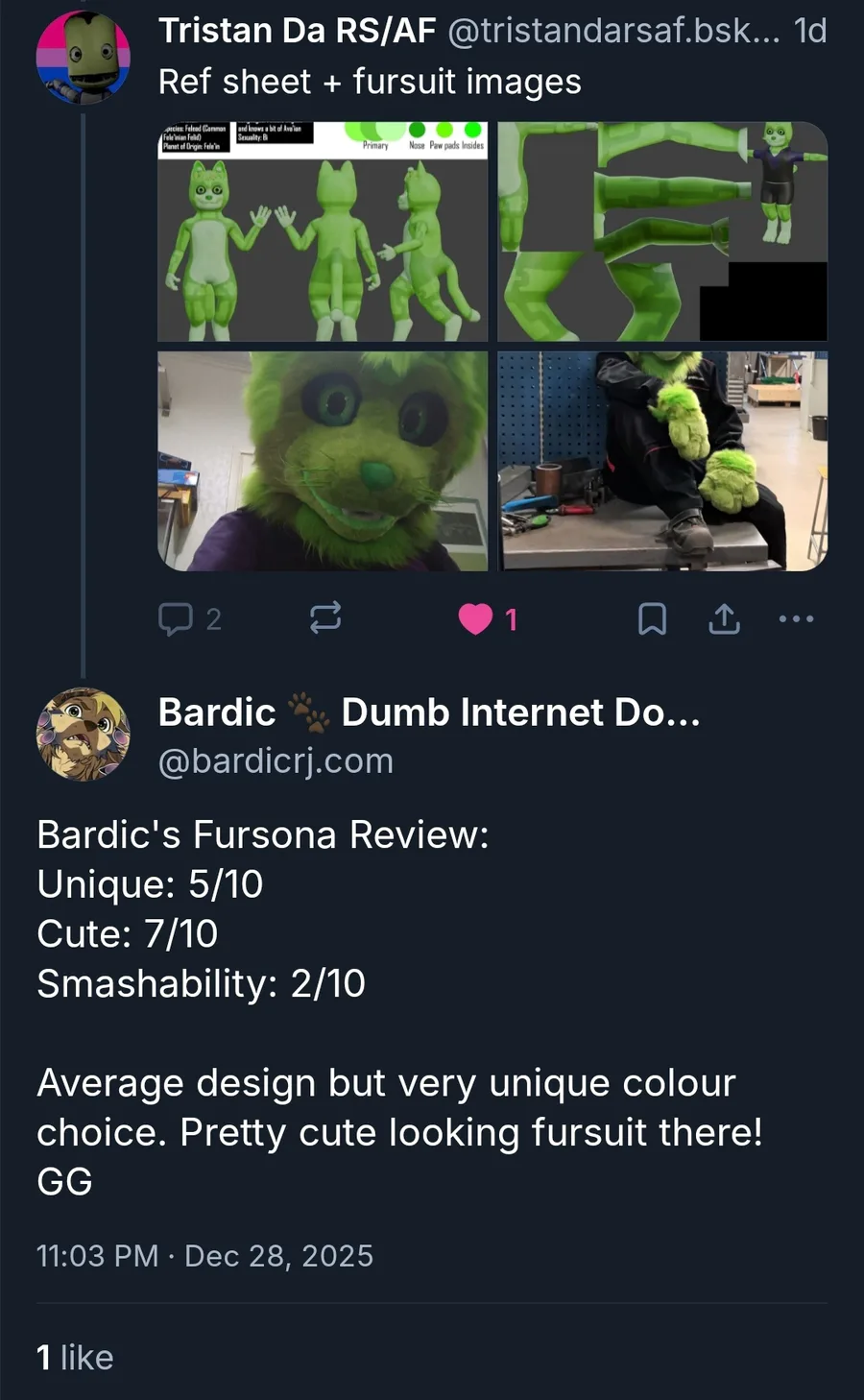Repost Tristan's ref sheet post
Image resolution: width=864 pixels, height=1400 pixels.
coord(325,618)
